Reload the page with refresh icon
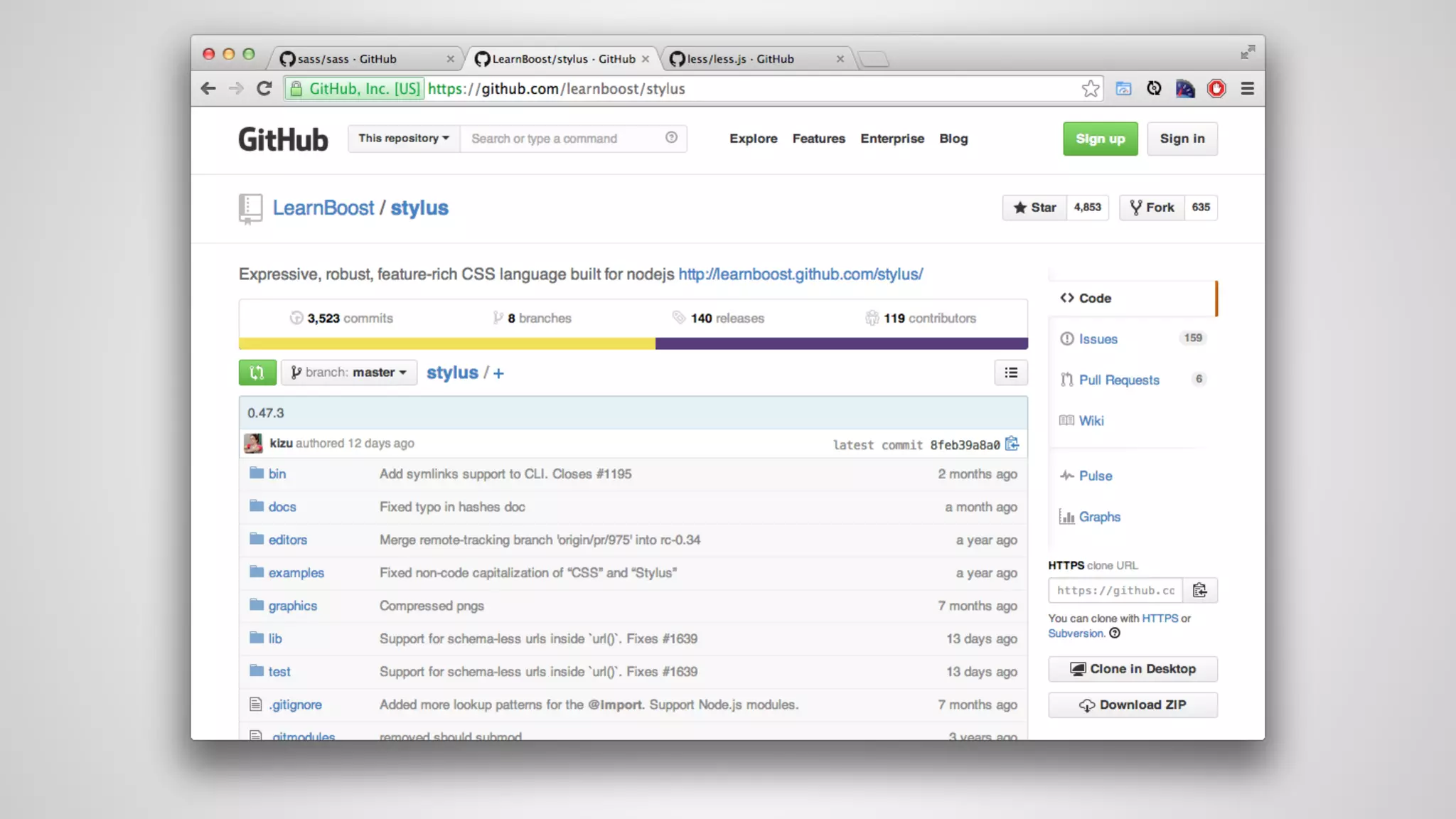The width and height of the screenshot is (1456, 819). (264, 89)
